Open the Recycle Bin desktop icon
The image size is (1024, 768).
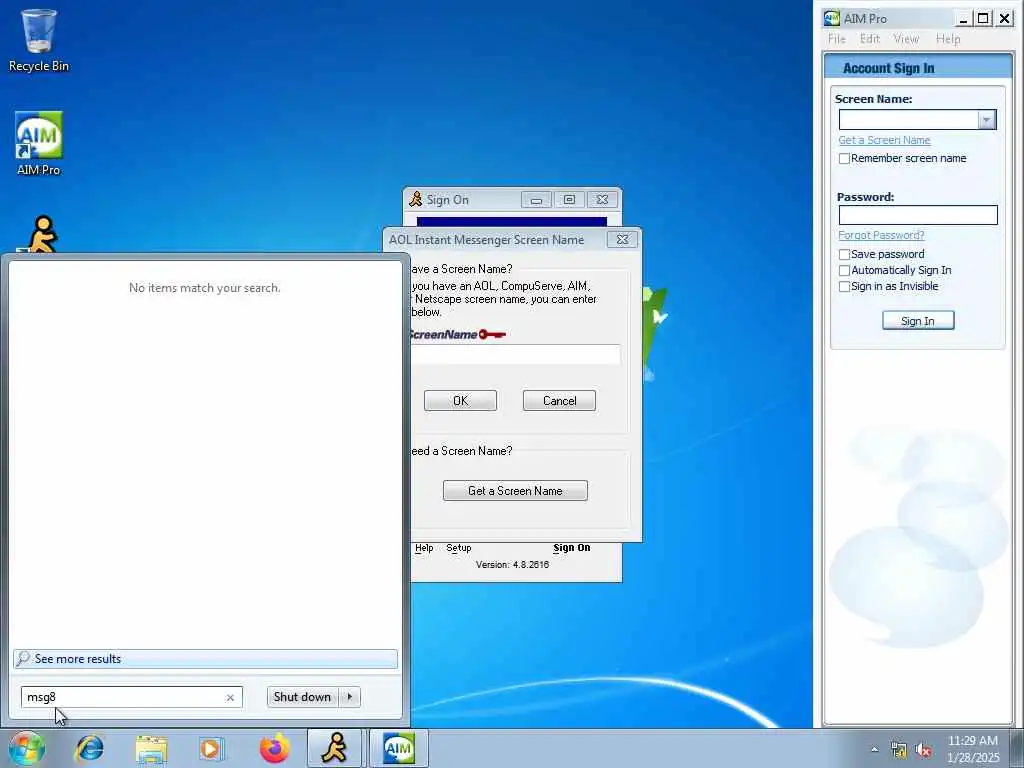39,40
